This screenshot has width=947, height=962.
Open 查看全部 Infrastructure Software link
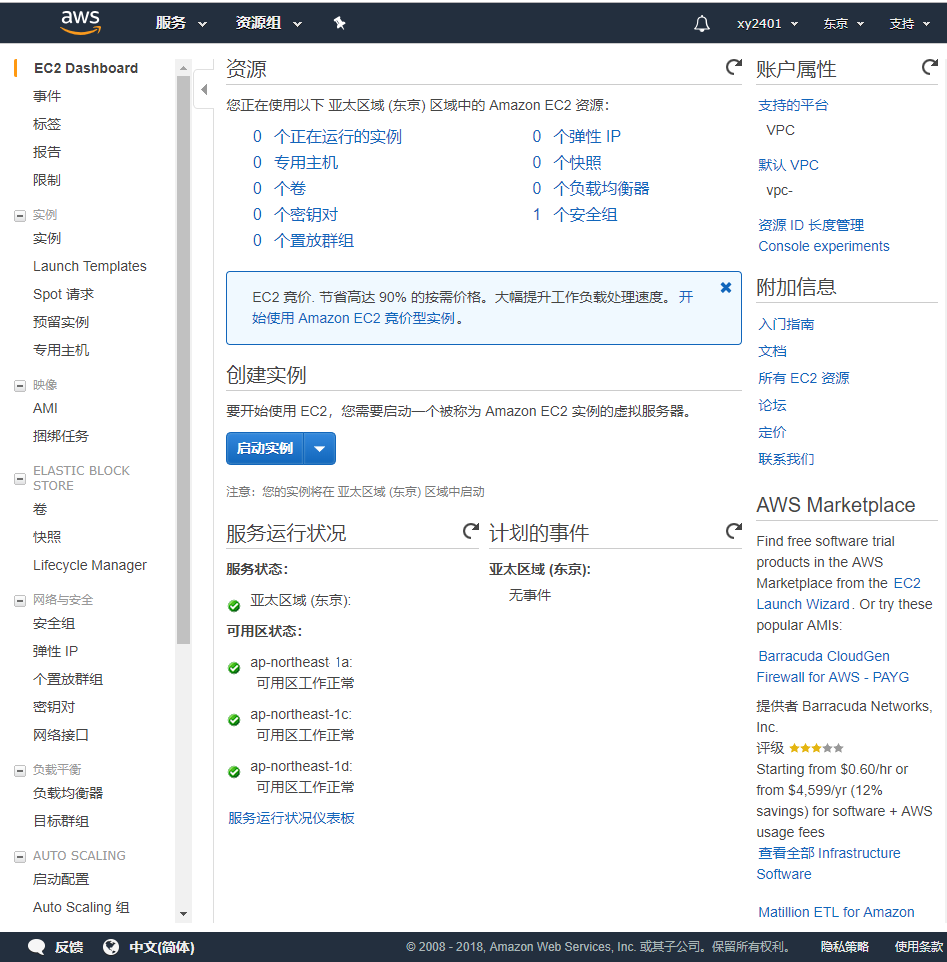(x=829, y=863)
